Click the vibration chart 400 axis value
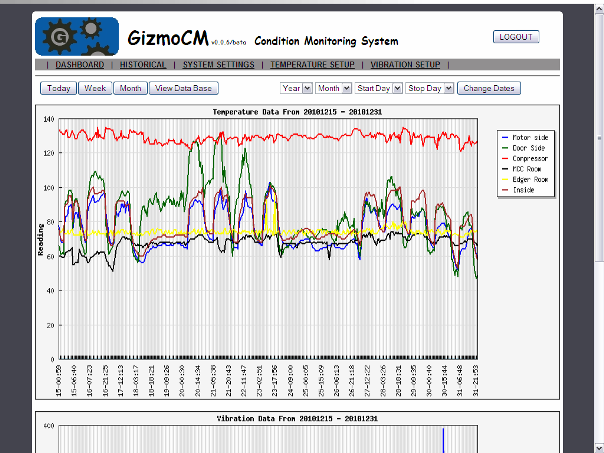The image size is (604, 453). [x=49, y=426]
